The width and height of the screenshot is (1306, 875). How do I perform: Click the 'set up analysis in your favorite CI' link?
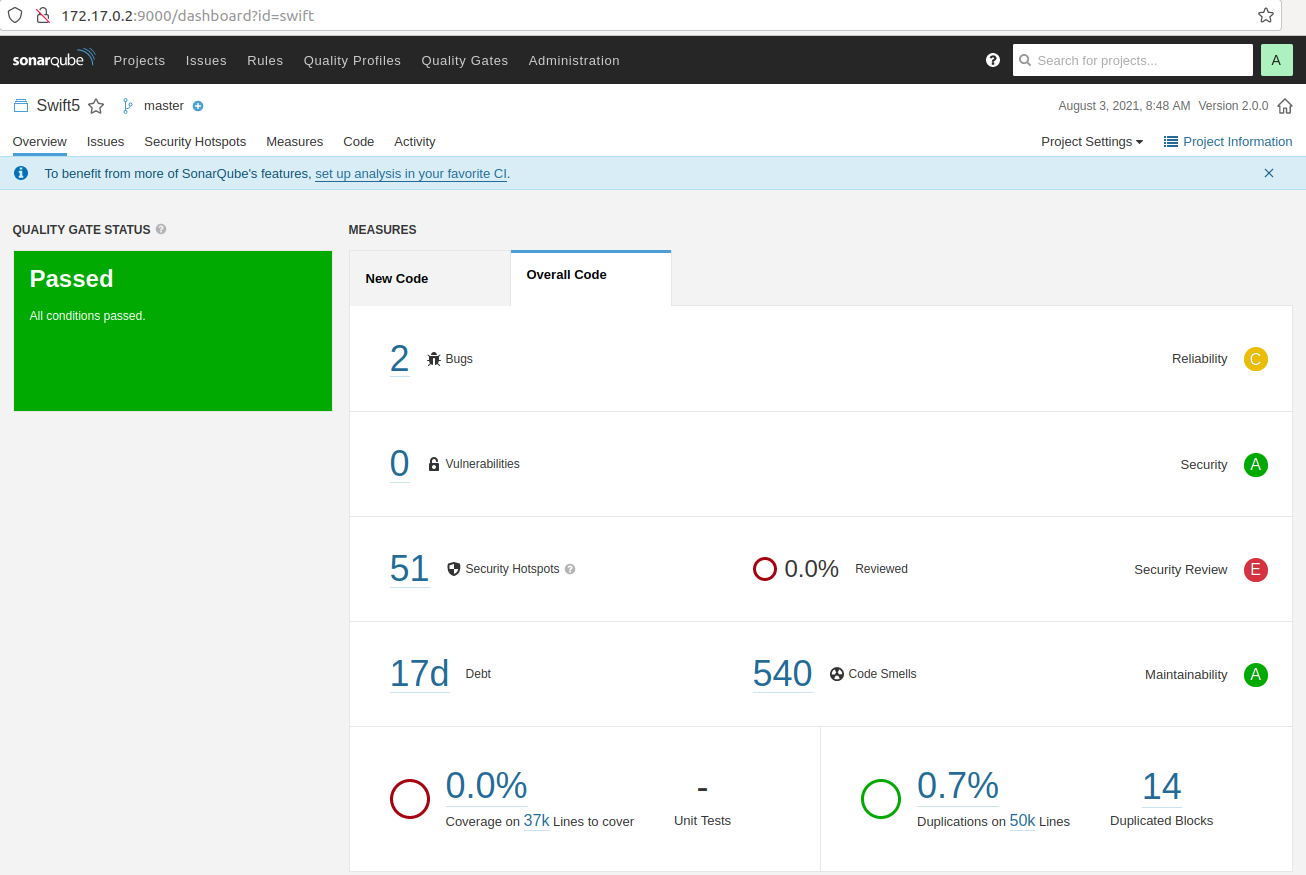(x=410, y=174)
